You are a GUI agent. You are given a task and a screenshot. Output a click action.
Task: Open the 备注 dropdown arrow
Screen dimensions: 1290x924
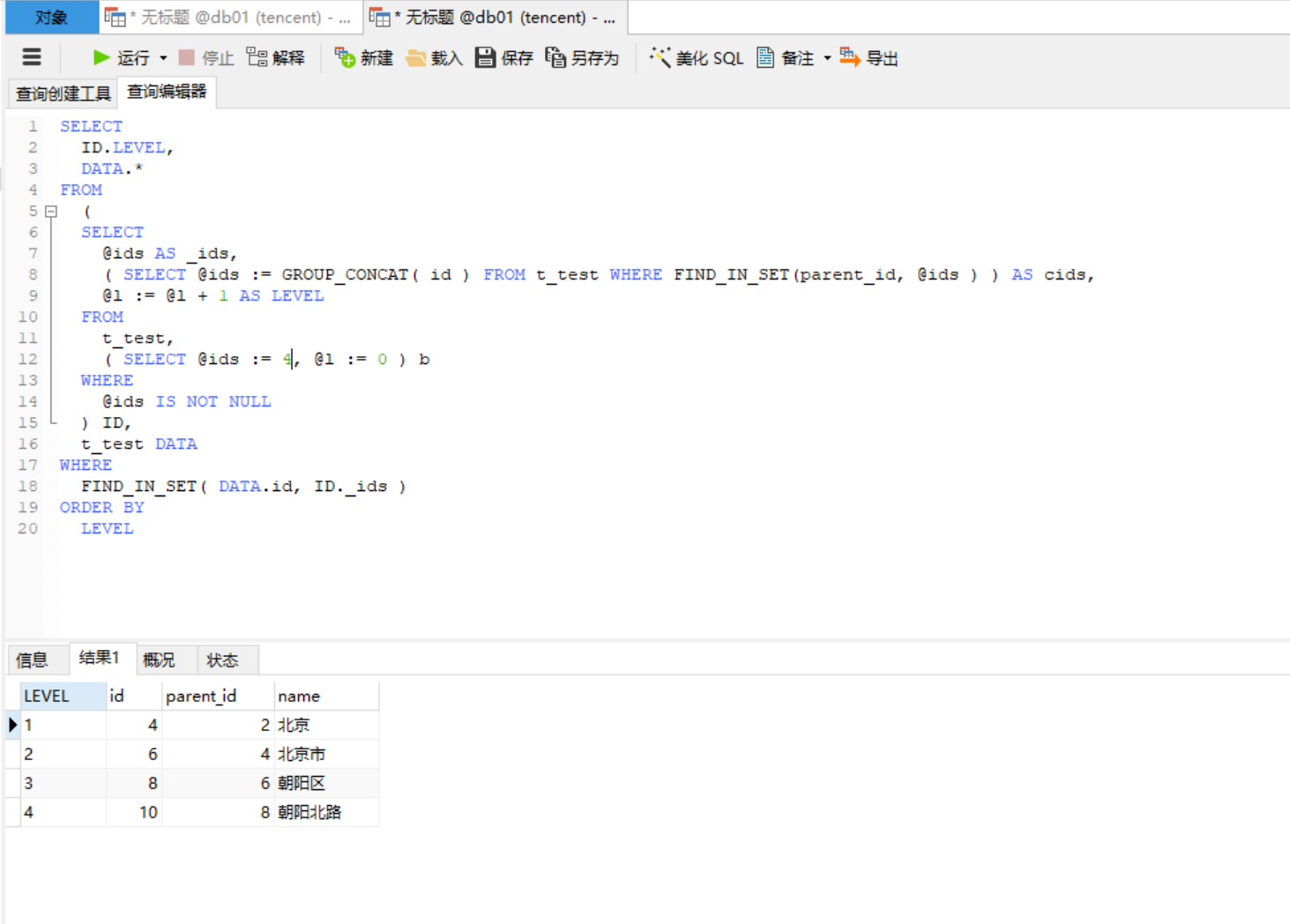(827, 58)
